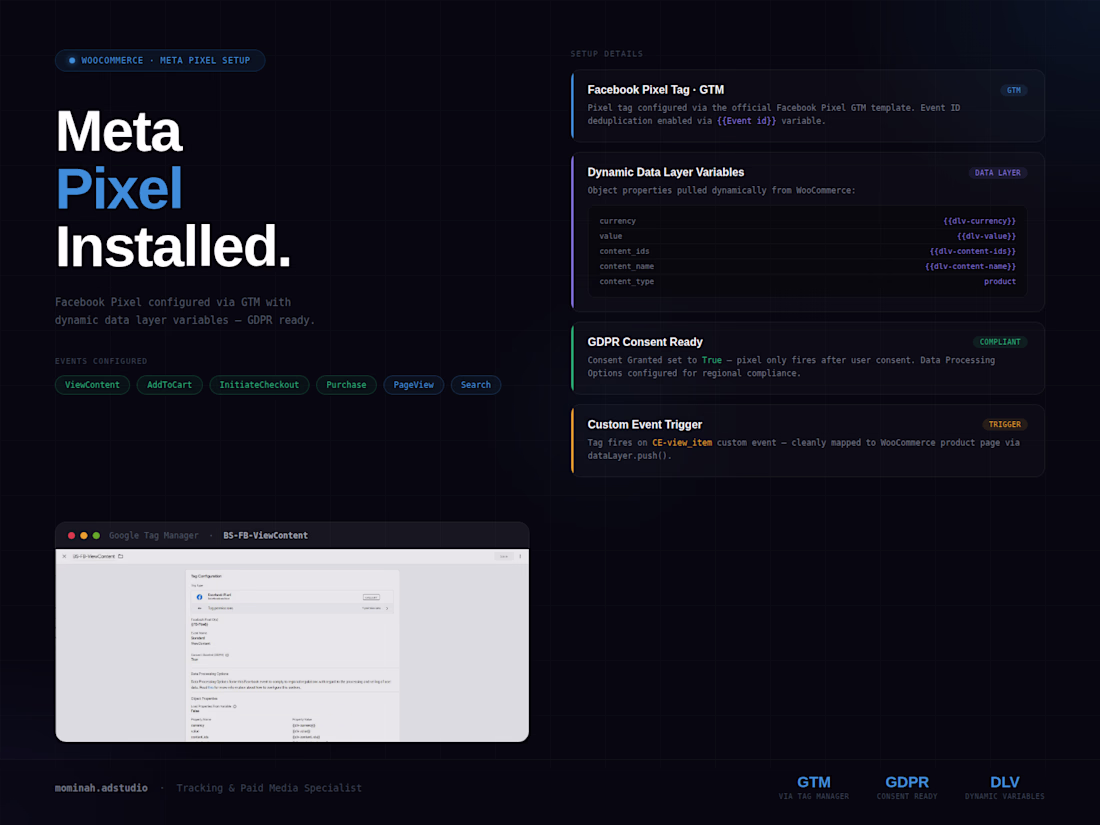Click the '{{Event id}}' variable text

[x=746, y=121]
